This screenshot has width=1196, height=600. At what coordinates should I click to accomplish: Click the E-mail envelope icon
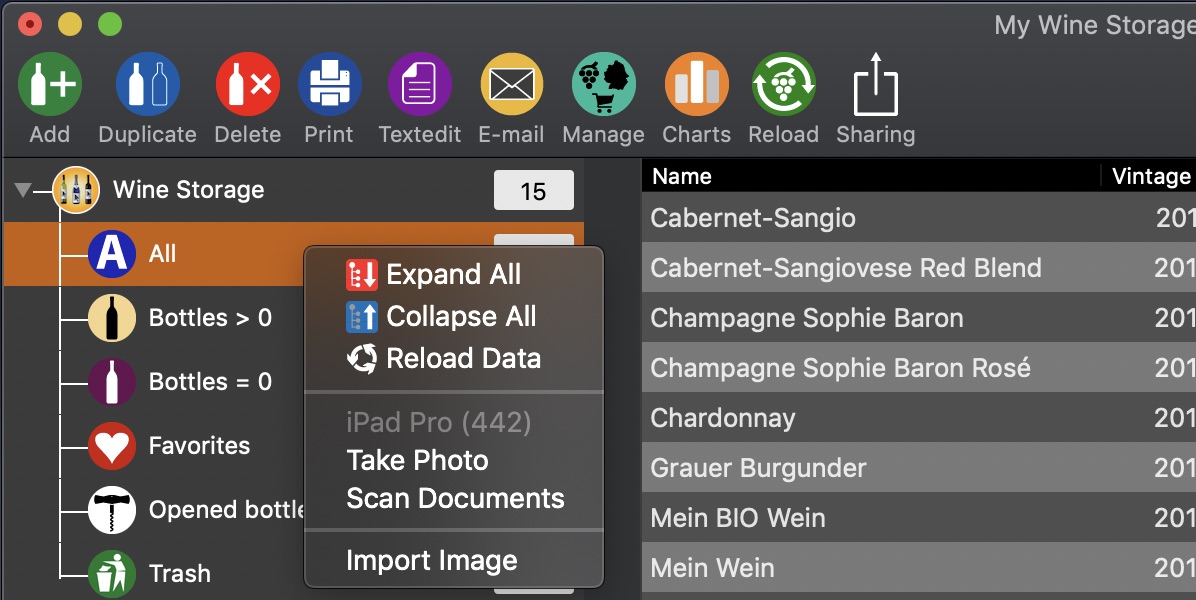[x=511, y=84]
